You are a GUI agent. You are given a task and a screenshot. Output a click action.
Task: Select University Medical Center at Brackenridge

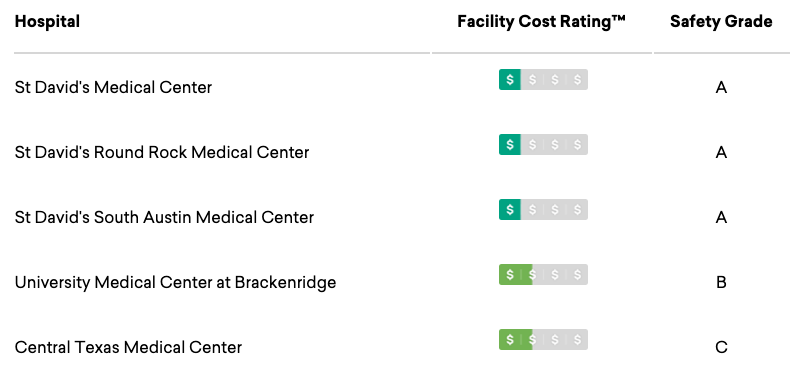[175, 282]
